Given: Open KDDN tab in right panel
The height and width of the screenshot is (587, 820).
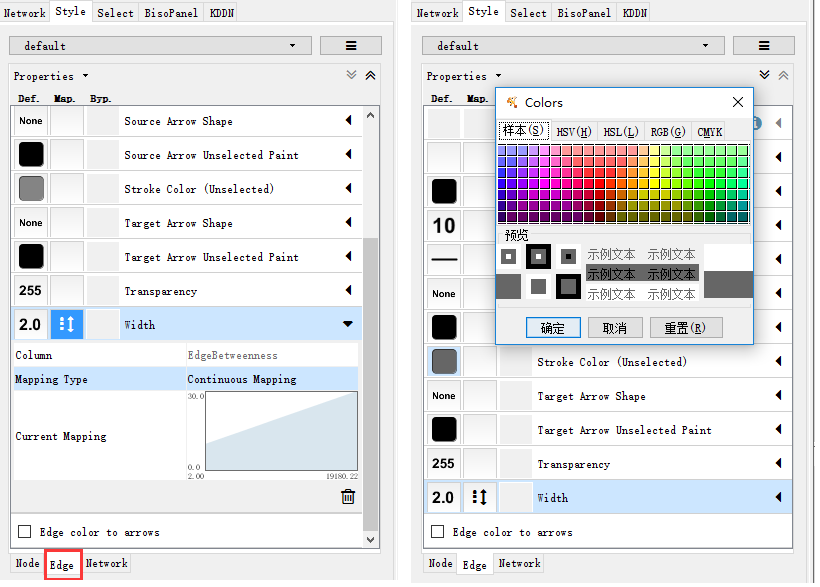Looking at the screenshot, I should coord(634,13).
